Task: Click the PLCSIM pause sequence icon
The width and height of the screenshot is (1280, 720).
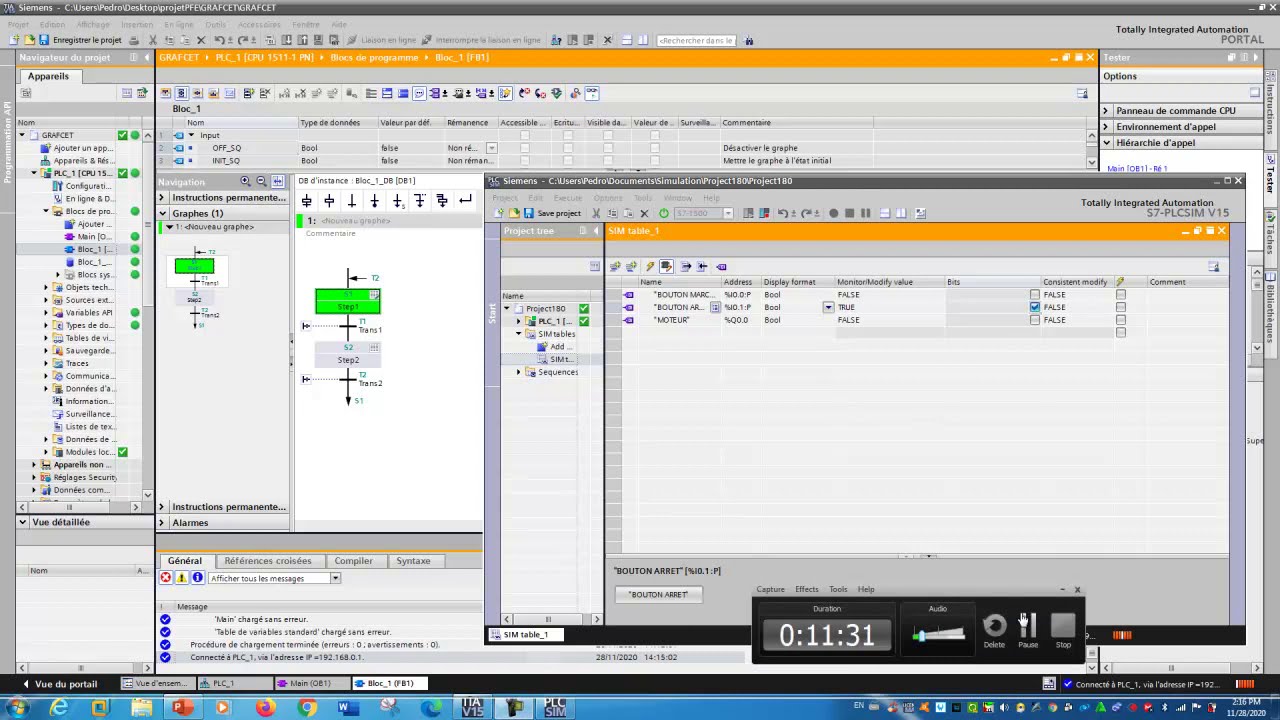Action: tap(865, 213)
